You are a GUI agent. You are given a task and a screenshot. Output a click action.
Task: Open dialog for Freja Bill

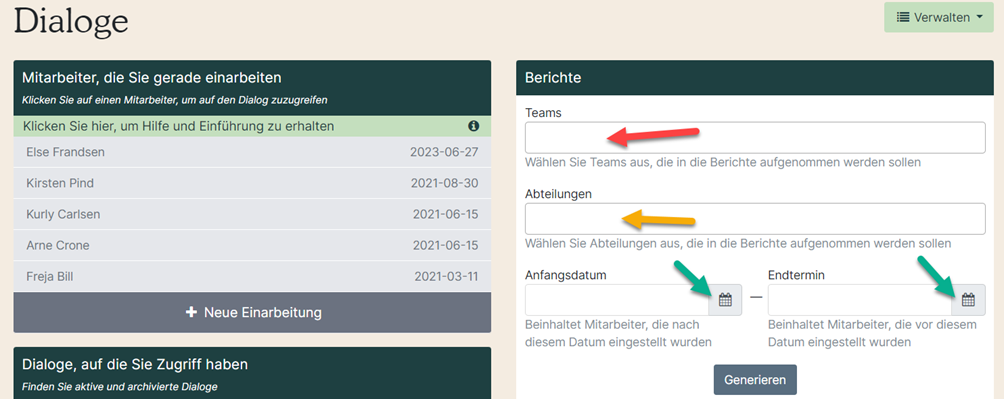click(252, 277)
